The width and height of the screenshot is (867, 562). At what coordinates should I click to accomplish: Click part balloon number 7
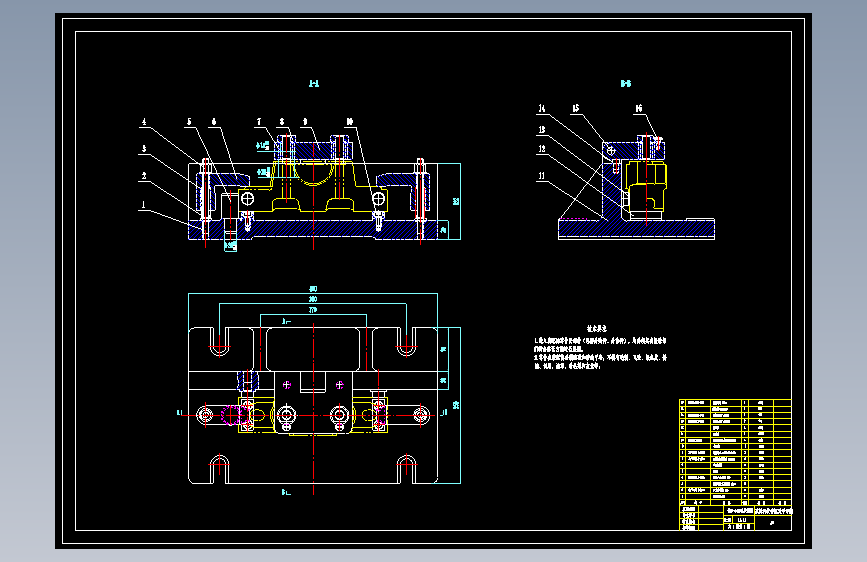click(x=259, y=122)
